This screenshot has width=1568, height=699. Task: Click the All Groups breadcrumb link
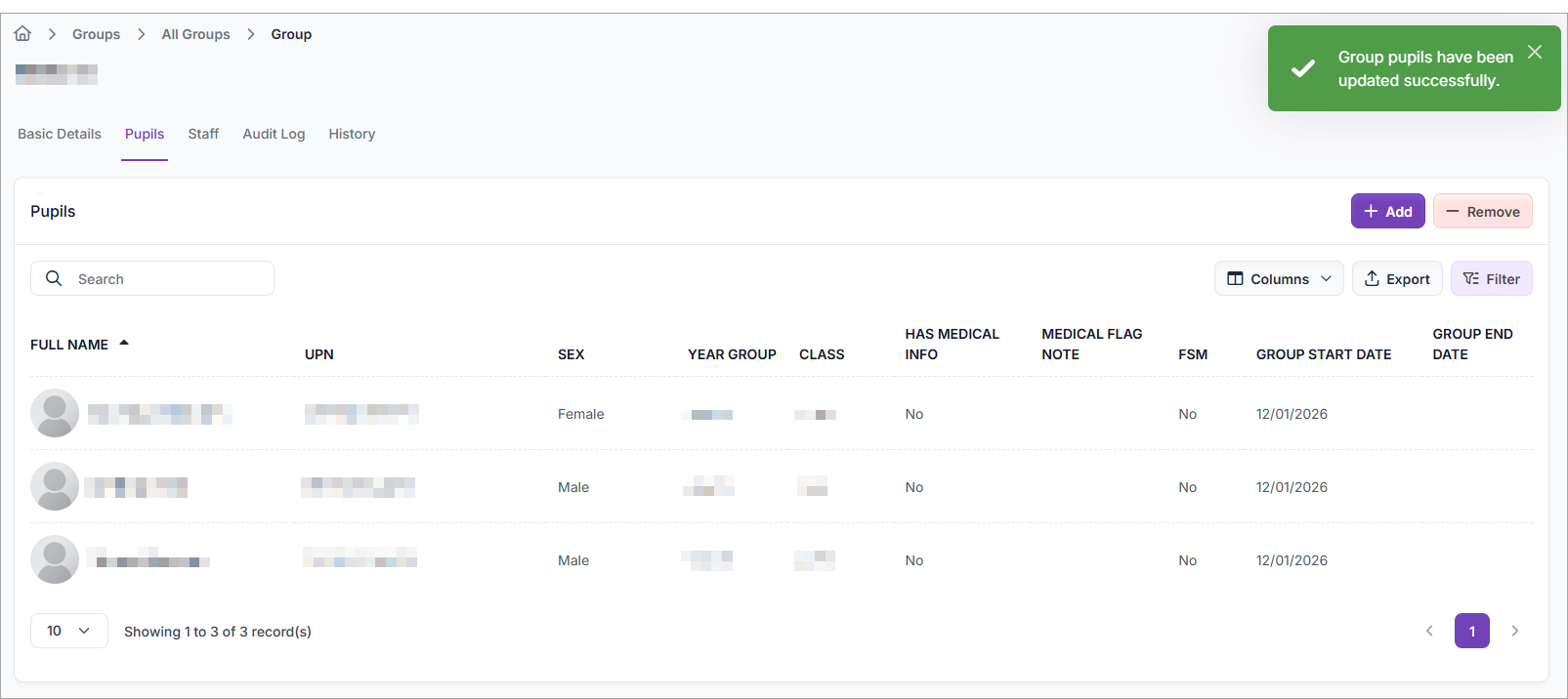point(195,34)
